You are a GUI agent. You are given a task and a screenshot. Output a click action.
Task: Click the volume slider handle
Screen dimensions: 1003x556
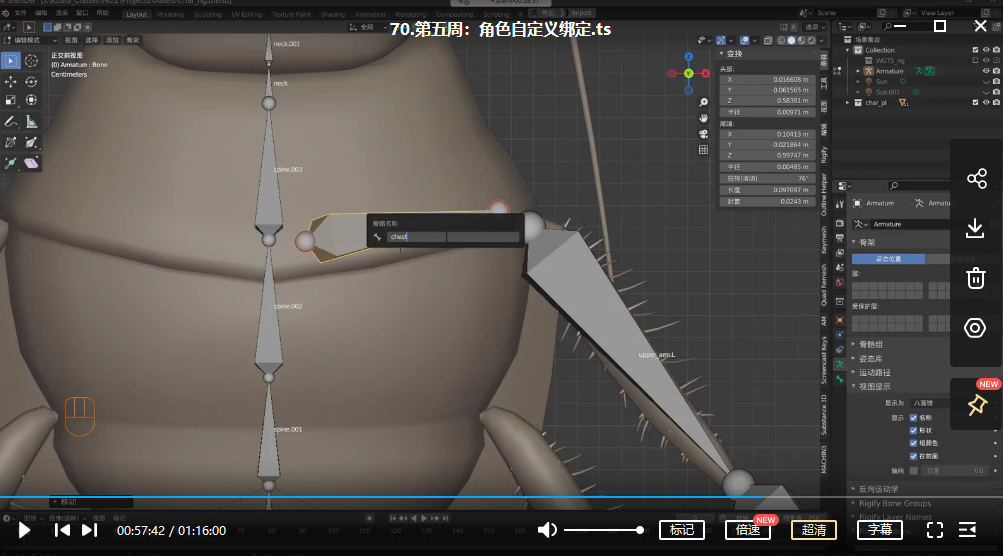coord(640,530)
